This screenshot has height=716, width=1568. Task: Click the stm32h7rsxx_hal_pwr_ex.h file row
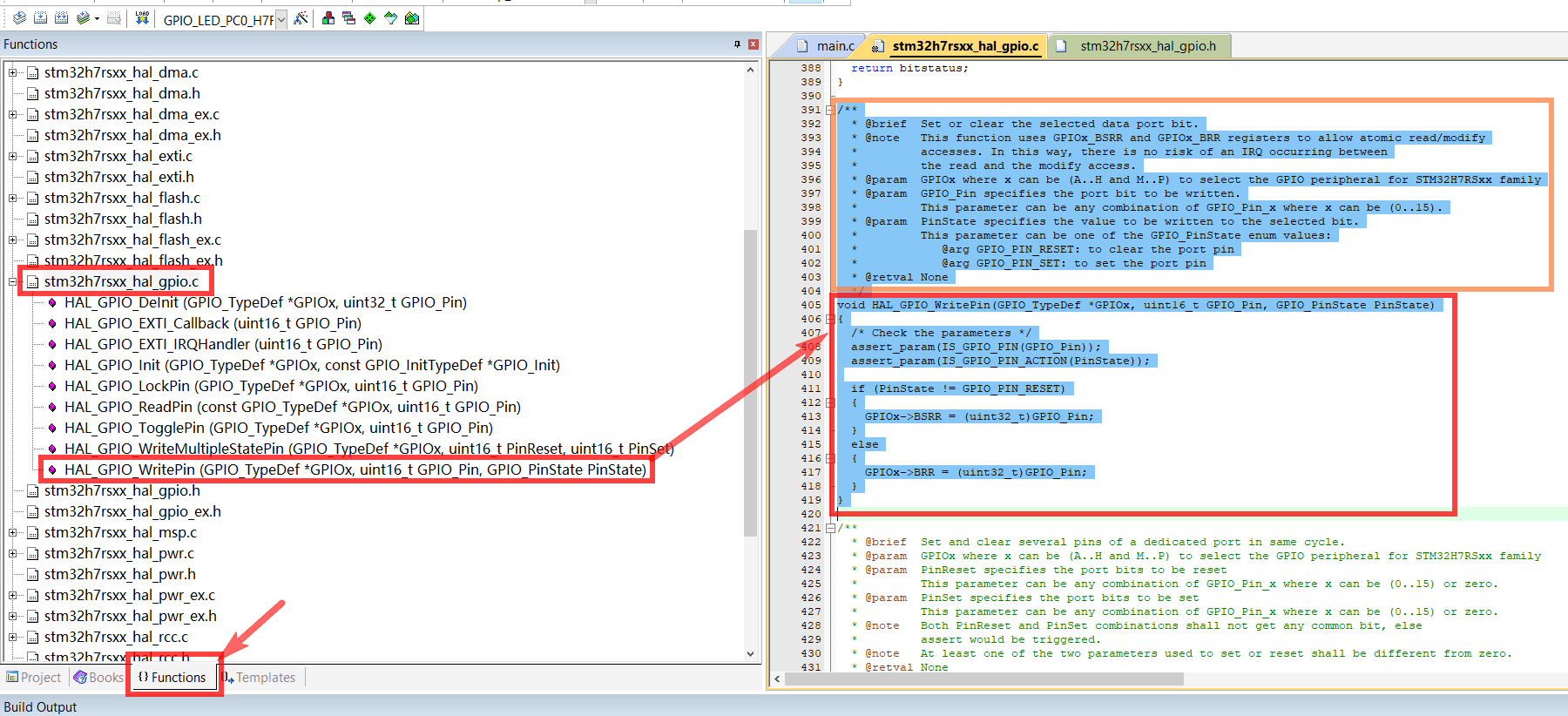[x=131, y=616]
